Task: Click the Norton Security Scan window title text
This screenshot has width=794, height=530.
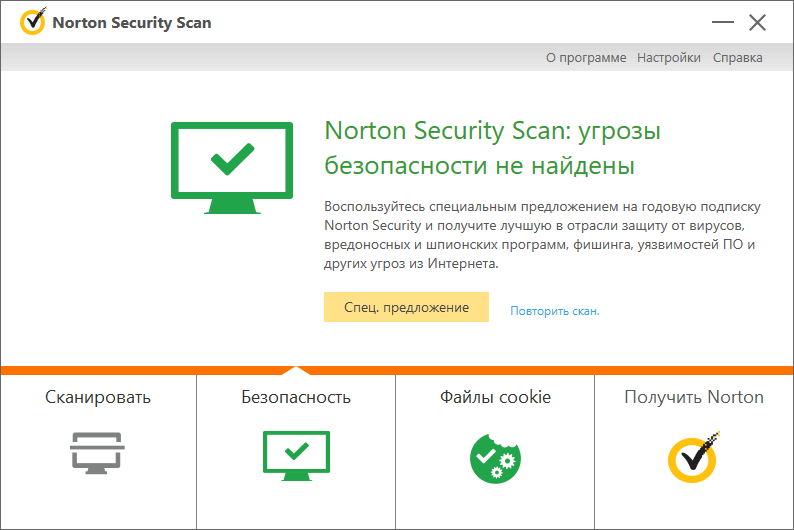Action: (x=131, y=22)
